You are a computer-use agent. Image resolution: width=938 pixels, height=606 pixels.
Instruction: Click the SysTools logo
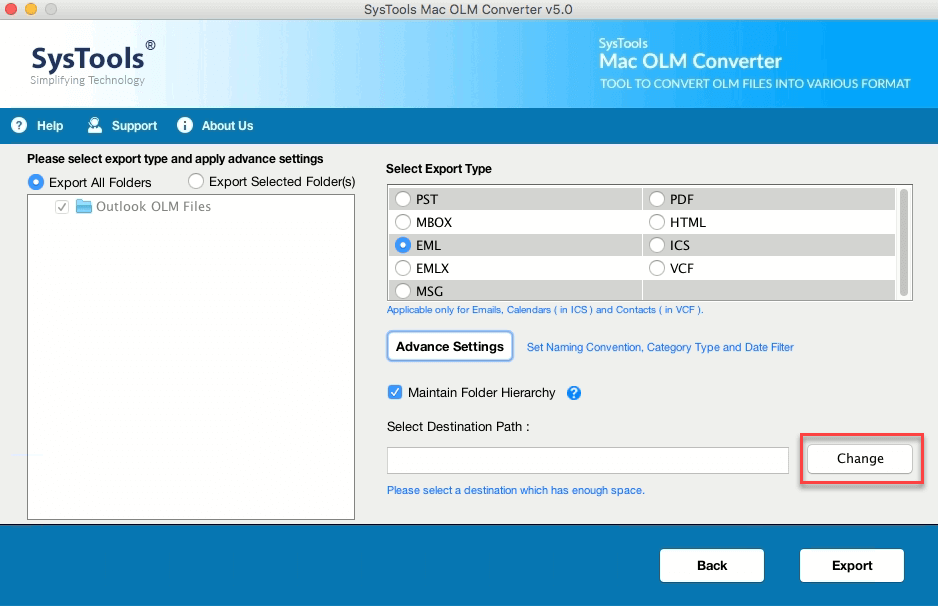pos(93,63)
